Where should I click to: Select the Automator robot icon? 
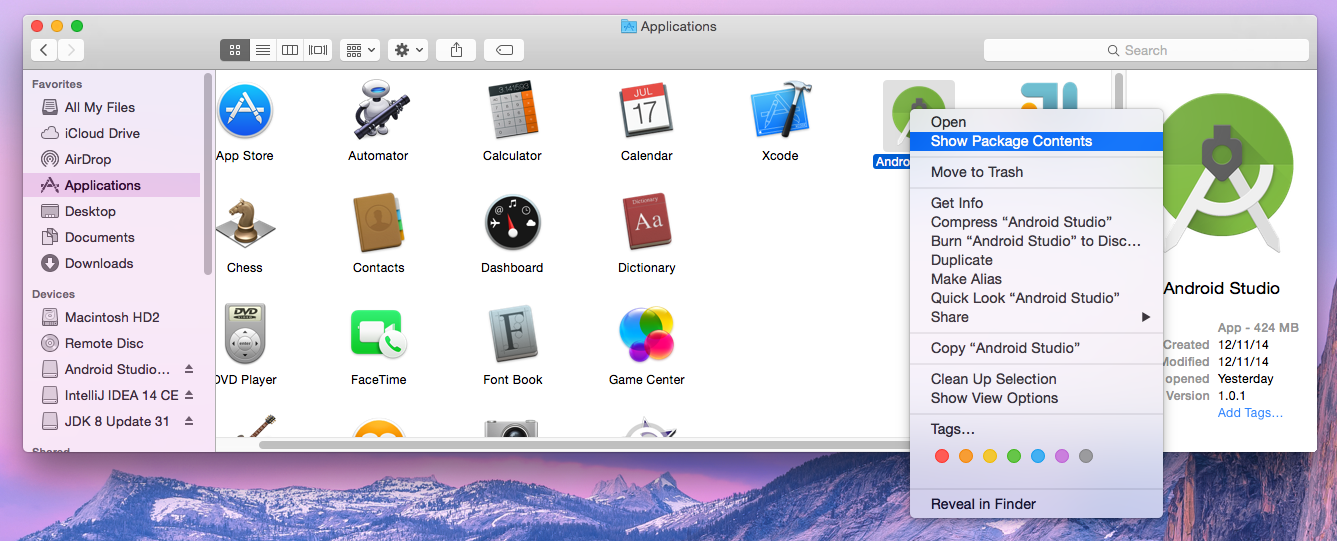pos(378,110)
